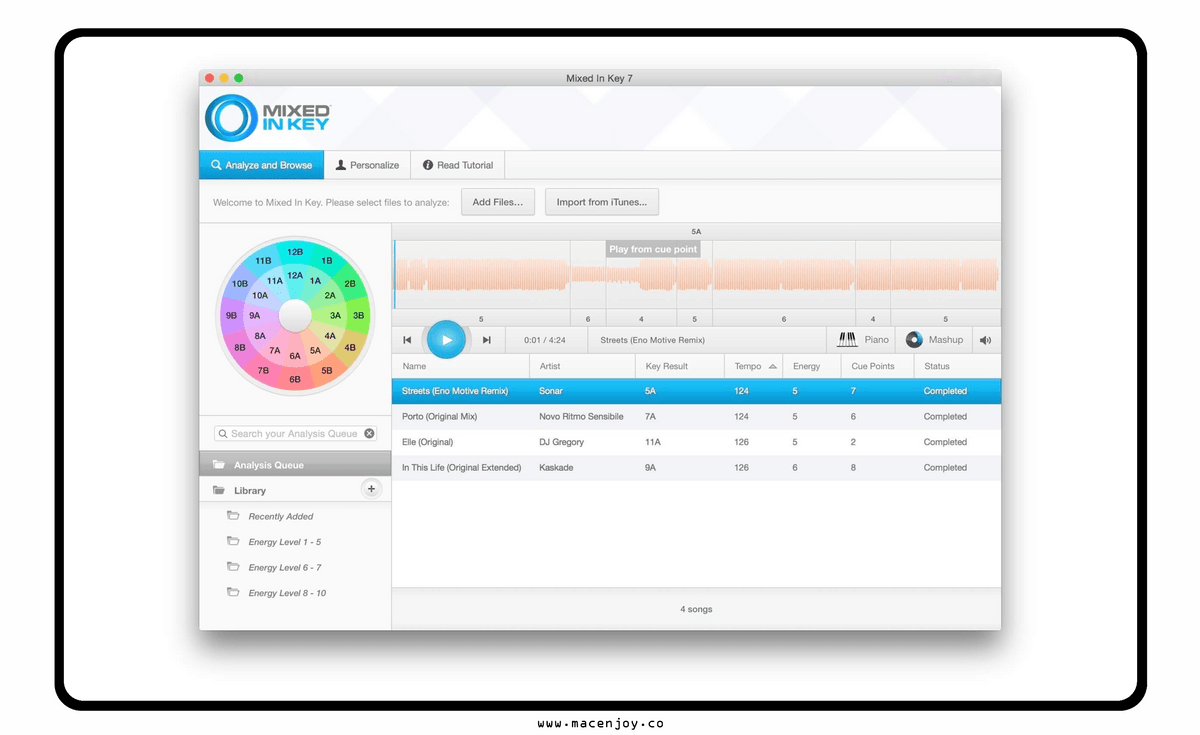Image resolution: width=1200 pixels, height=735 pixels.
Task: Click artist DJ Gregory cell
Action: [561, 442]
